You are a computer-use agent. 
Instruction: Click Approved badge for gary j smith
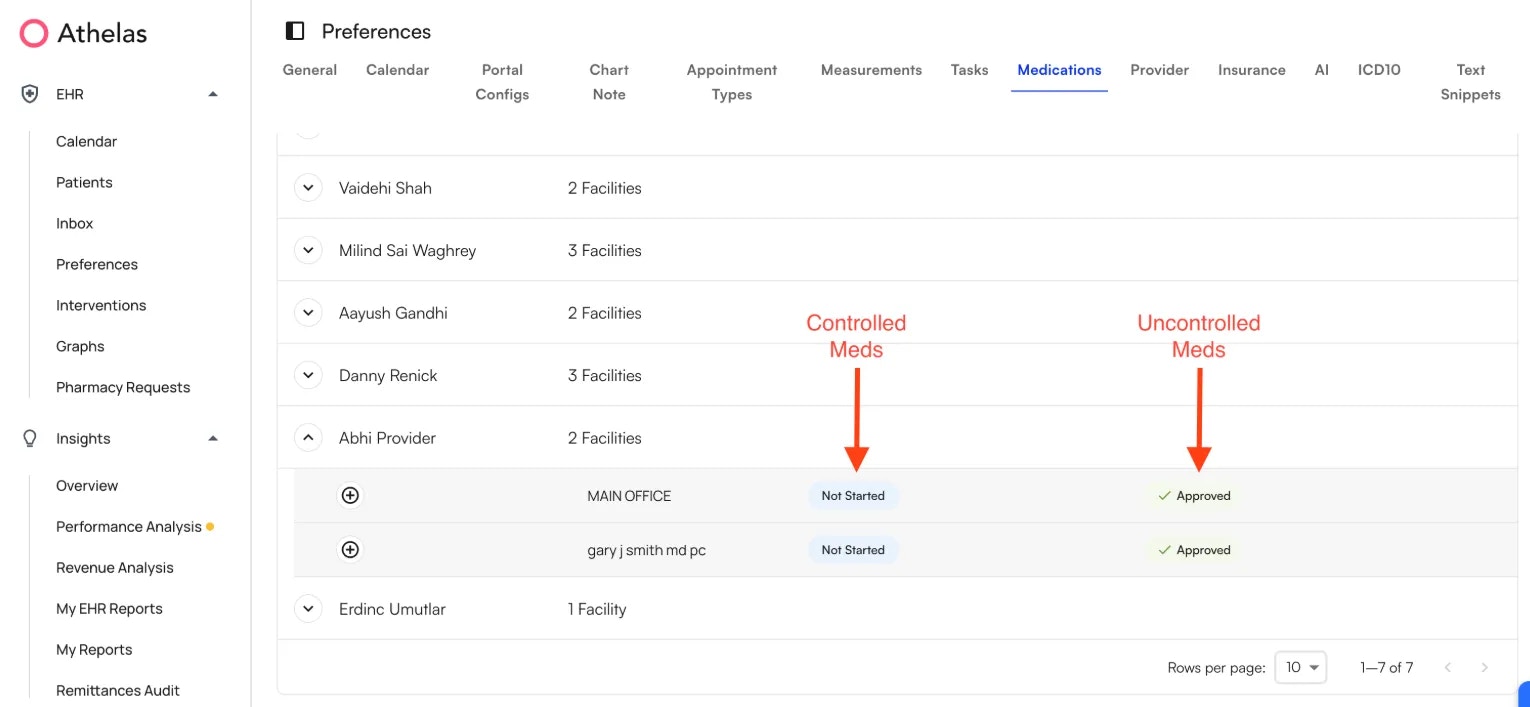tap(1194, 550)
